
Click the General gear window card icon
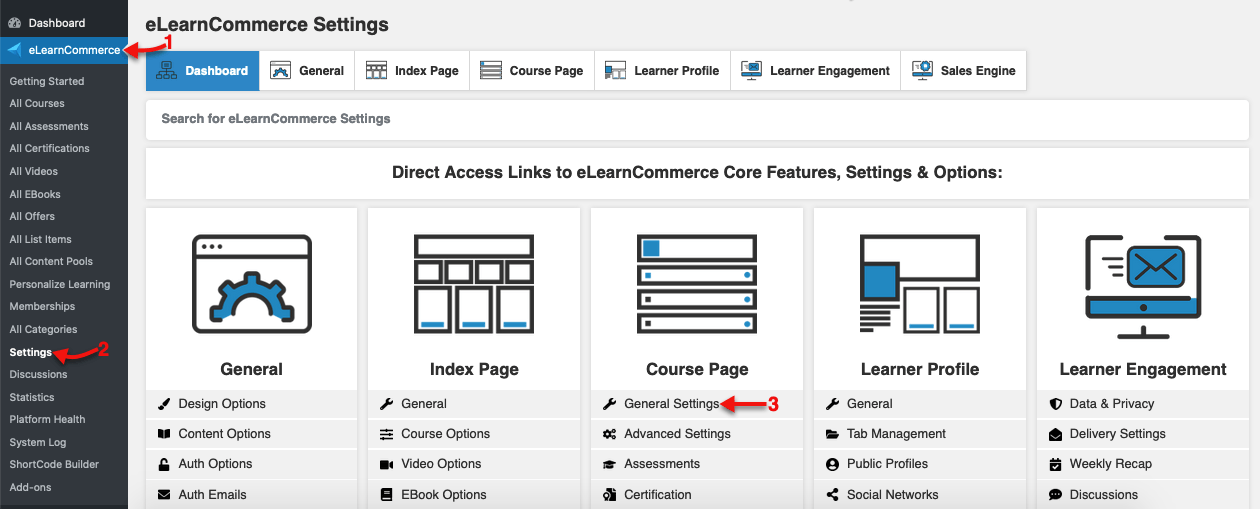pyautogui.click(x=251, y=285)
